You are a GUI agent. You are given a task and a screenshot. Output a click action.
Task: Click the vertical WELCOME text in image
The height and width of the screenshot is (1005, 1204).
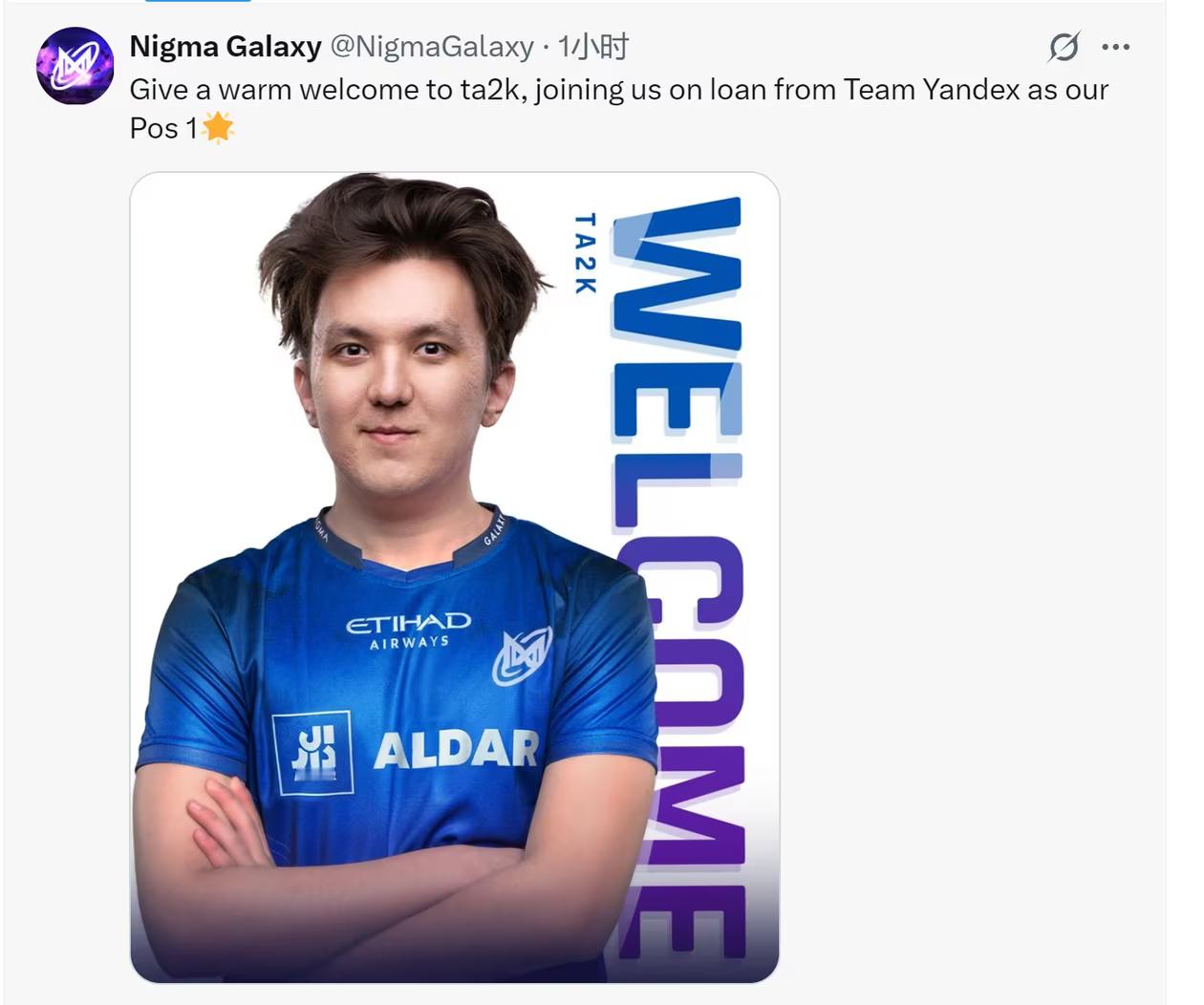click(679, 577)
